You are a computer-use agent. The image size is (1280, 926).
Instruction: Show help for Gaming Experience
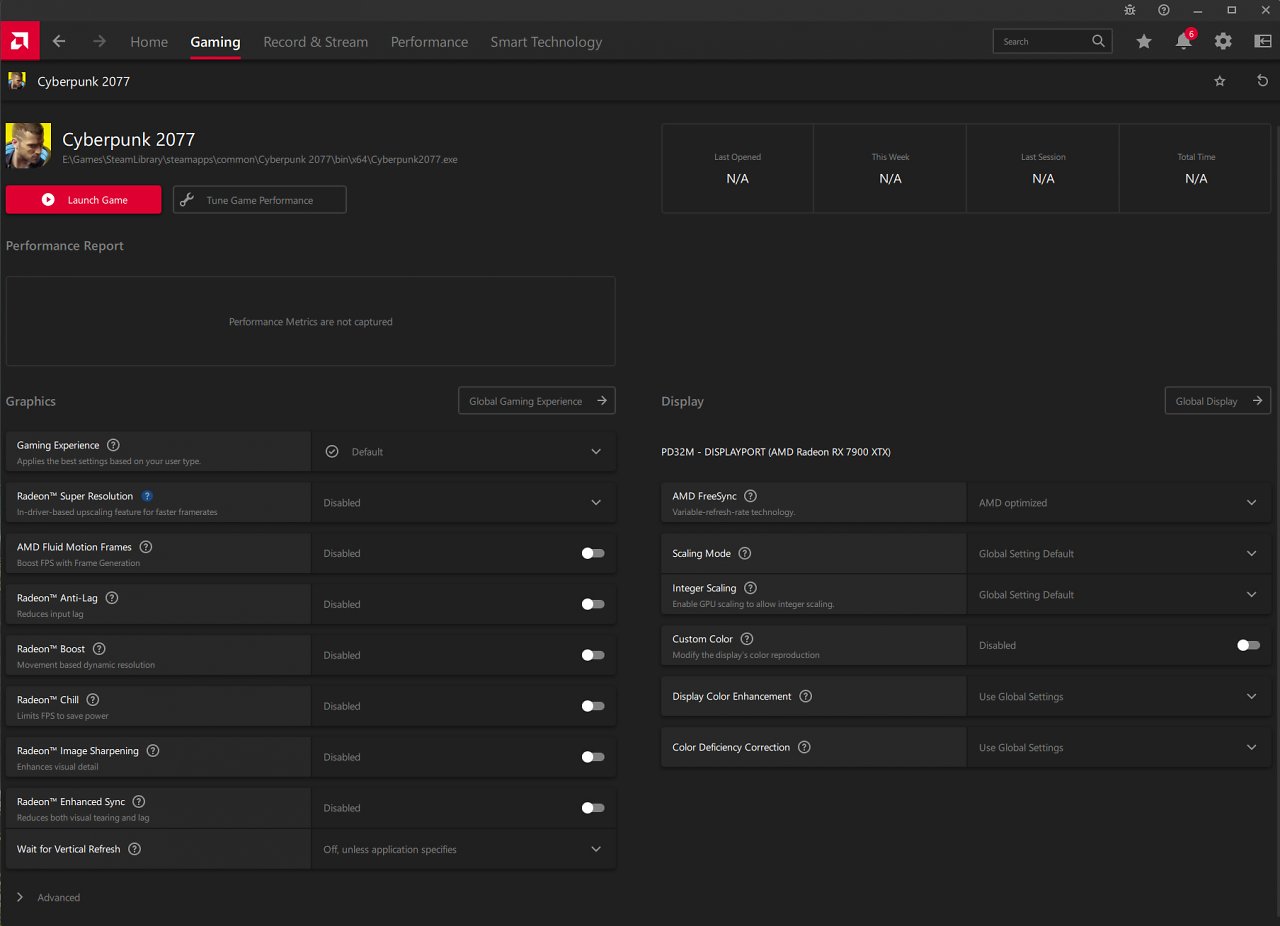[113, 445]
